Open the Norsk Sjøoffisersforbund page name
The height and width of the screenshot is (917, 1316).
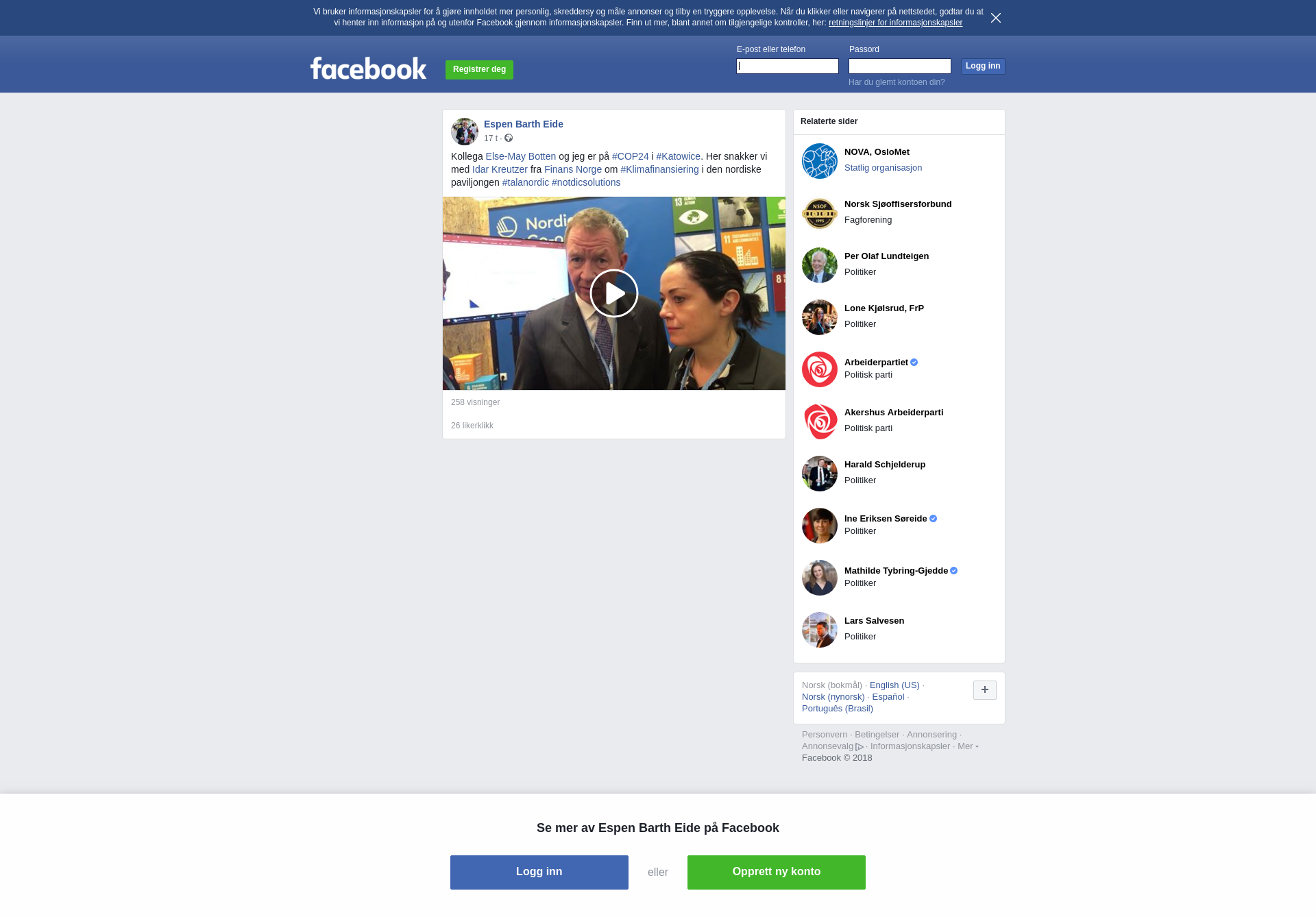point(898,204)
